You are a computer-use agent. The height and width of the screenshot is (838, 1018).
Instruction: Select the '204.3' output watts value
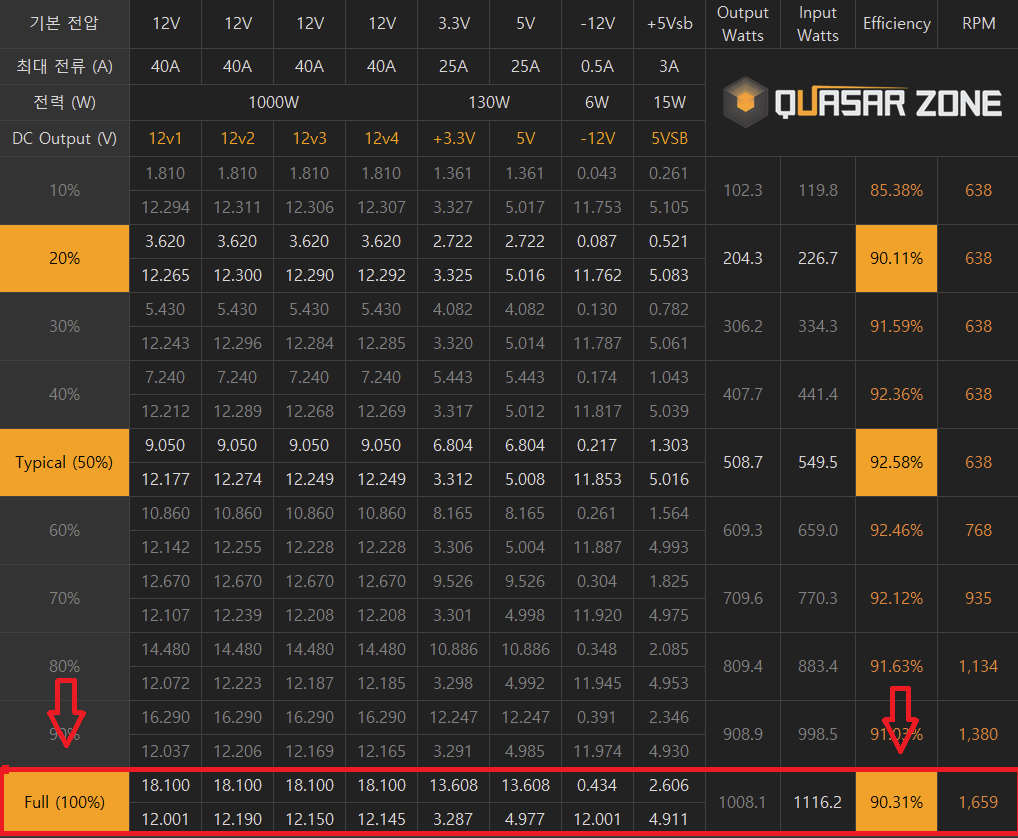[x=743, y=258]
